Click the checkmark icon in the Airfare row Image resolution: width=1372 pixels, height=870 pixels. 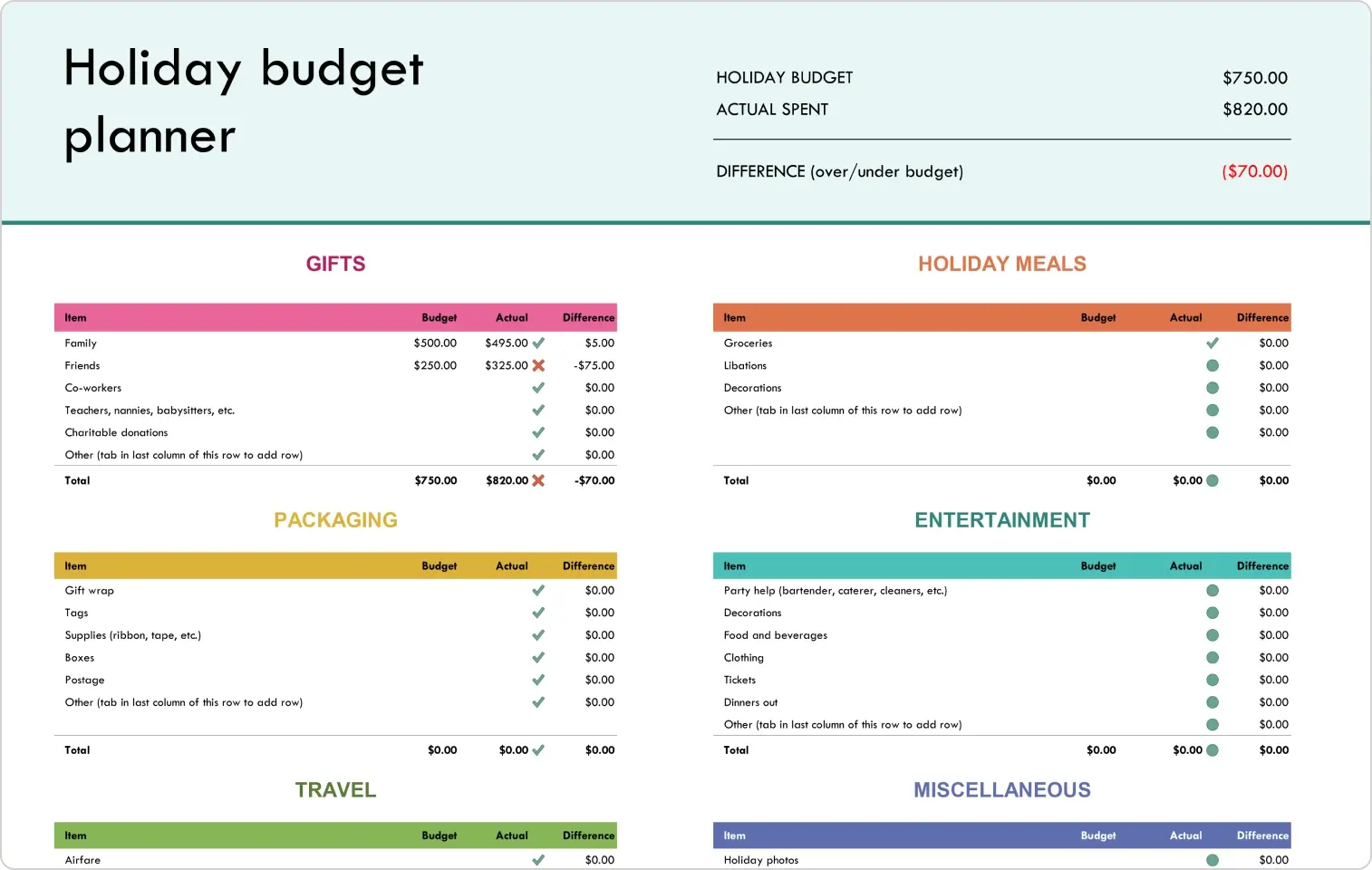(538, 860)
